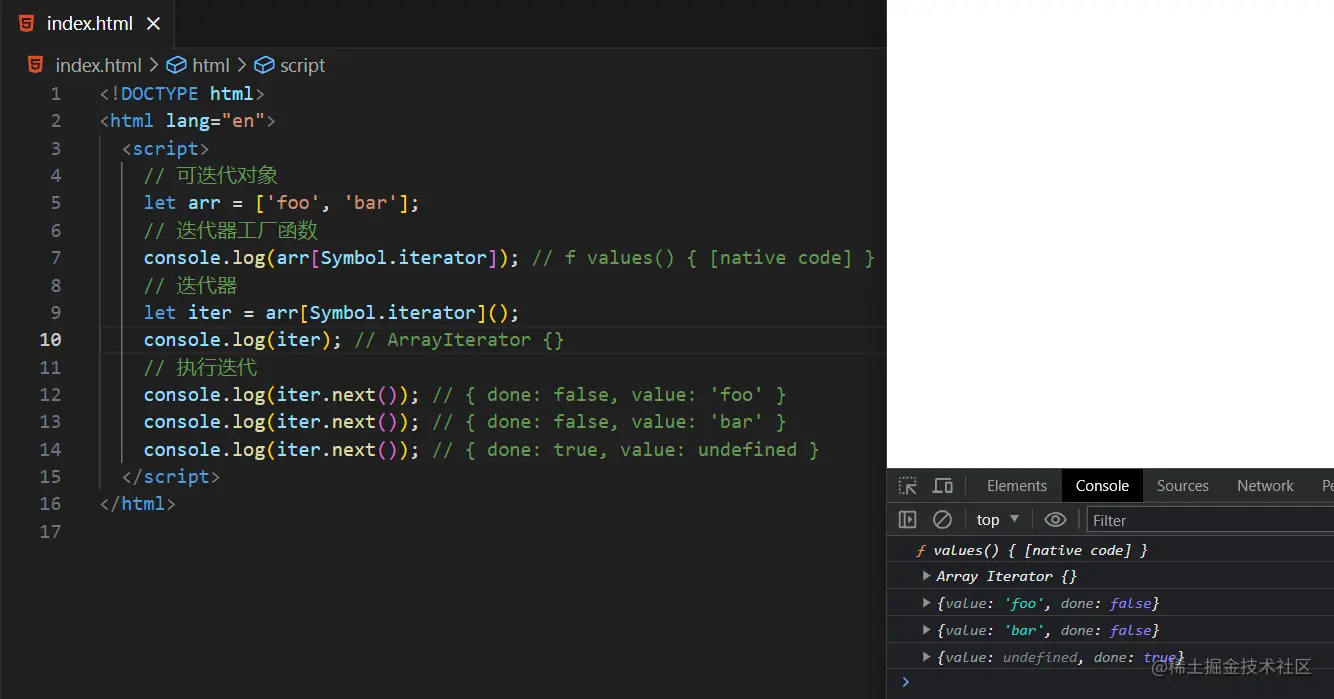The width and height of the screenshot is (1334, 699).
Task: Click the line 13 console.log(iter.next()) statement
Action: coord(282,422)
